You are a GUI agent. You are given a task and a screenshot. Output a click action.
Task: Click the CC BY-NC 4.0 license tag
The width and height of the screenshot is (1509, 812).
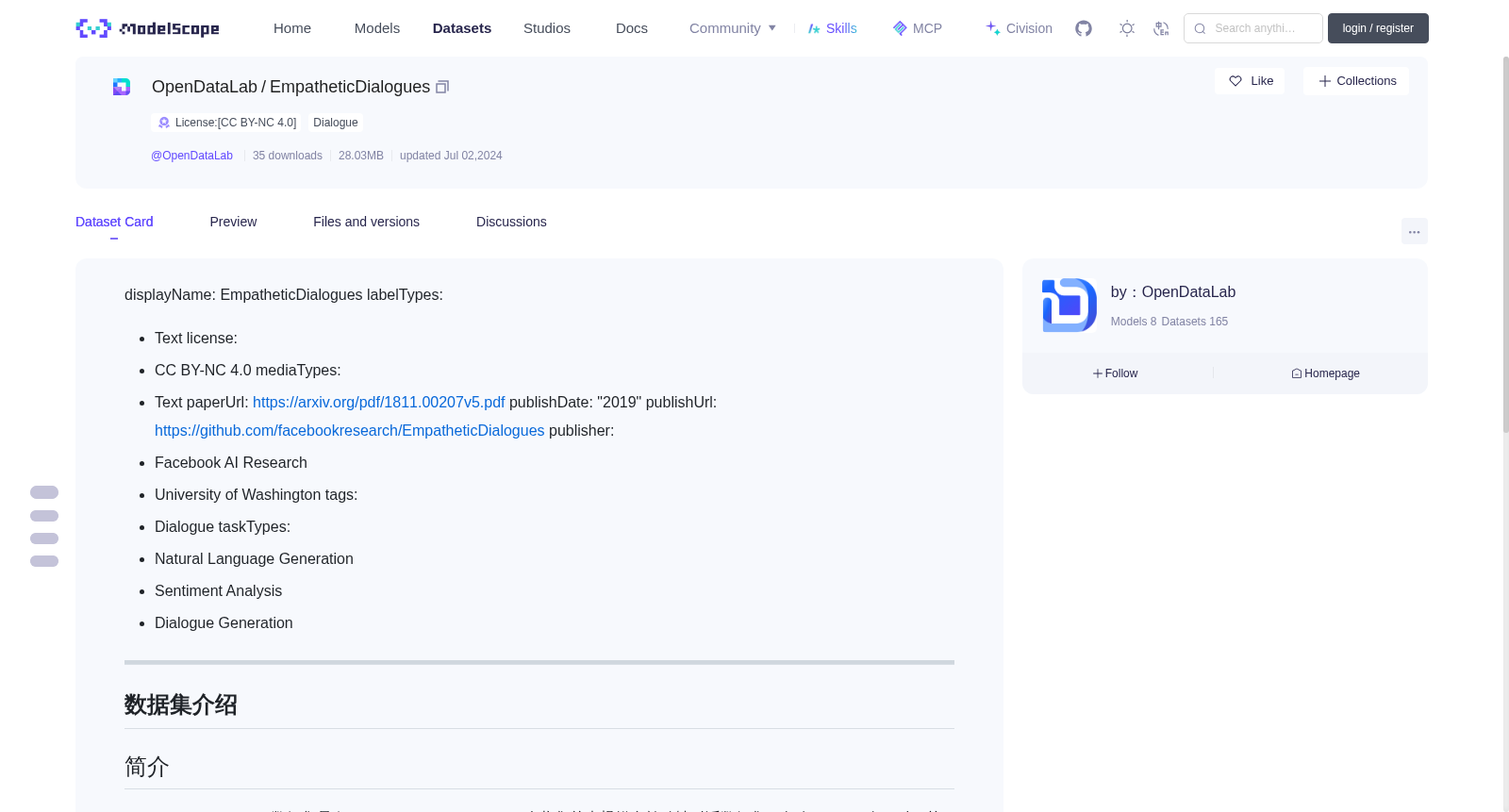tap(227, 123)
